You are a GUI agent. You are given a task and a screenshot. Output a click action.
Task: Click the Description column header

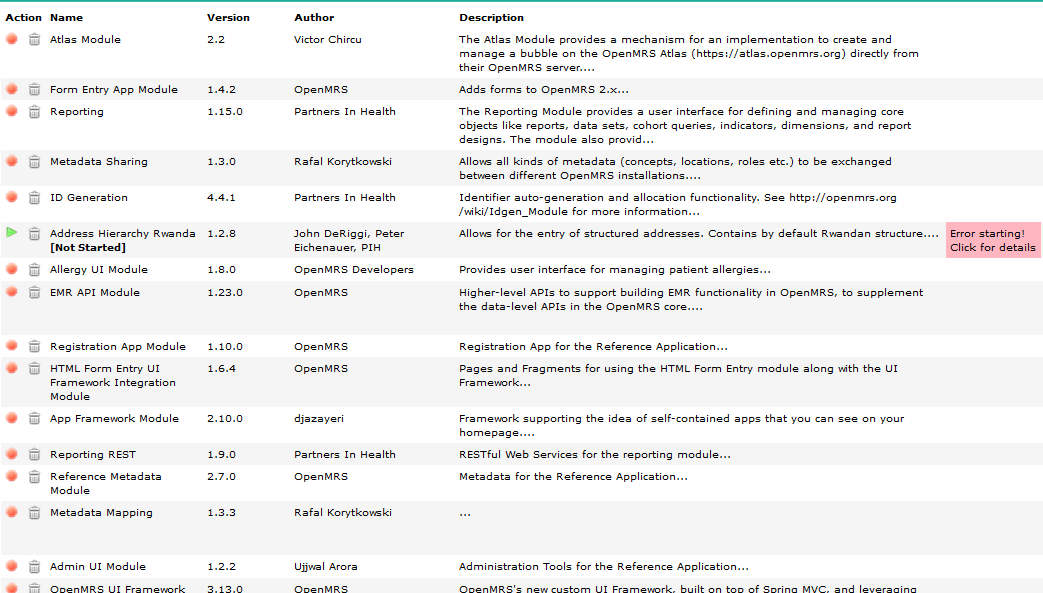(x=491, y=17)
